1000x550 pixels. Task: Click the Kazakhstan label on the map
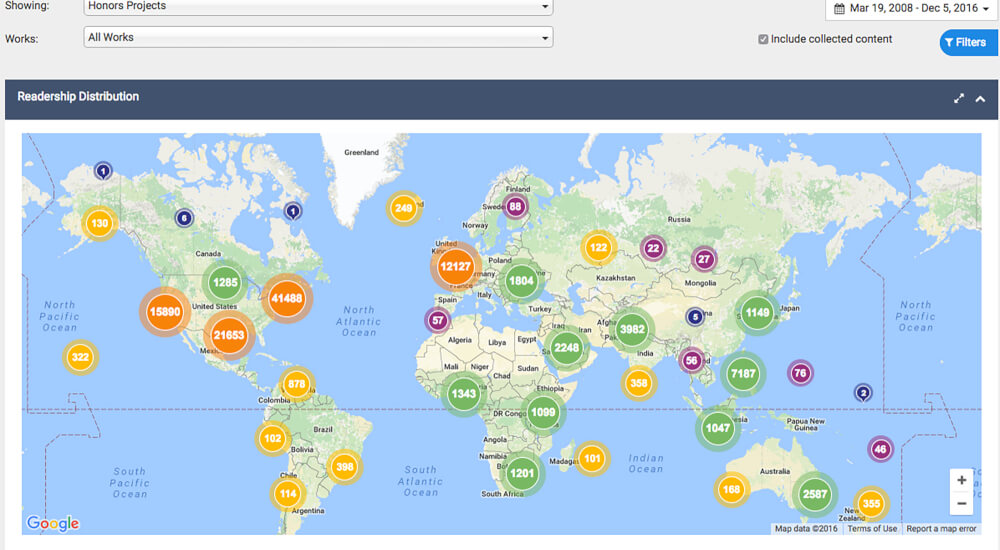click(x=615, y=278)
